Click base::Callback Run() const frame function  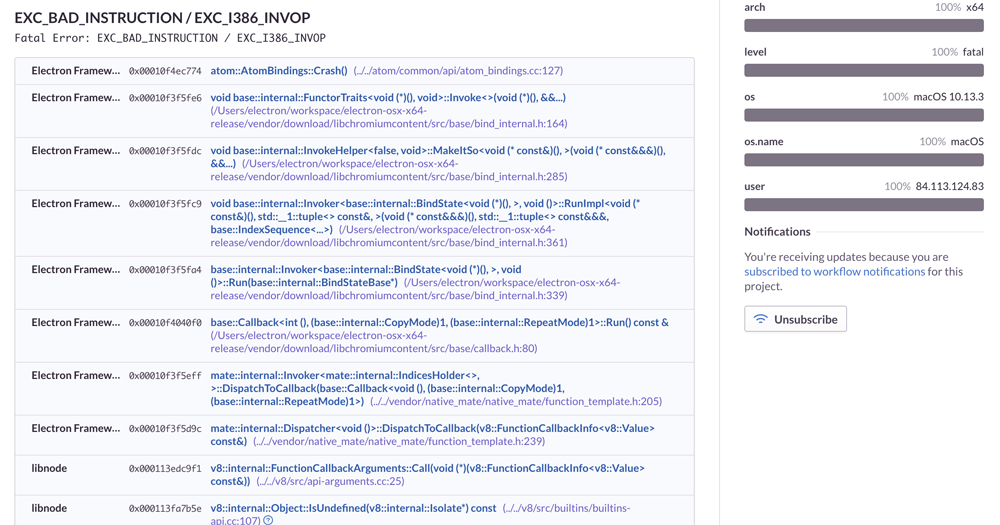click(439, 322)
